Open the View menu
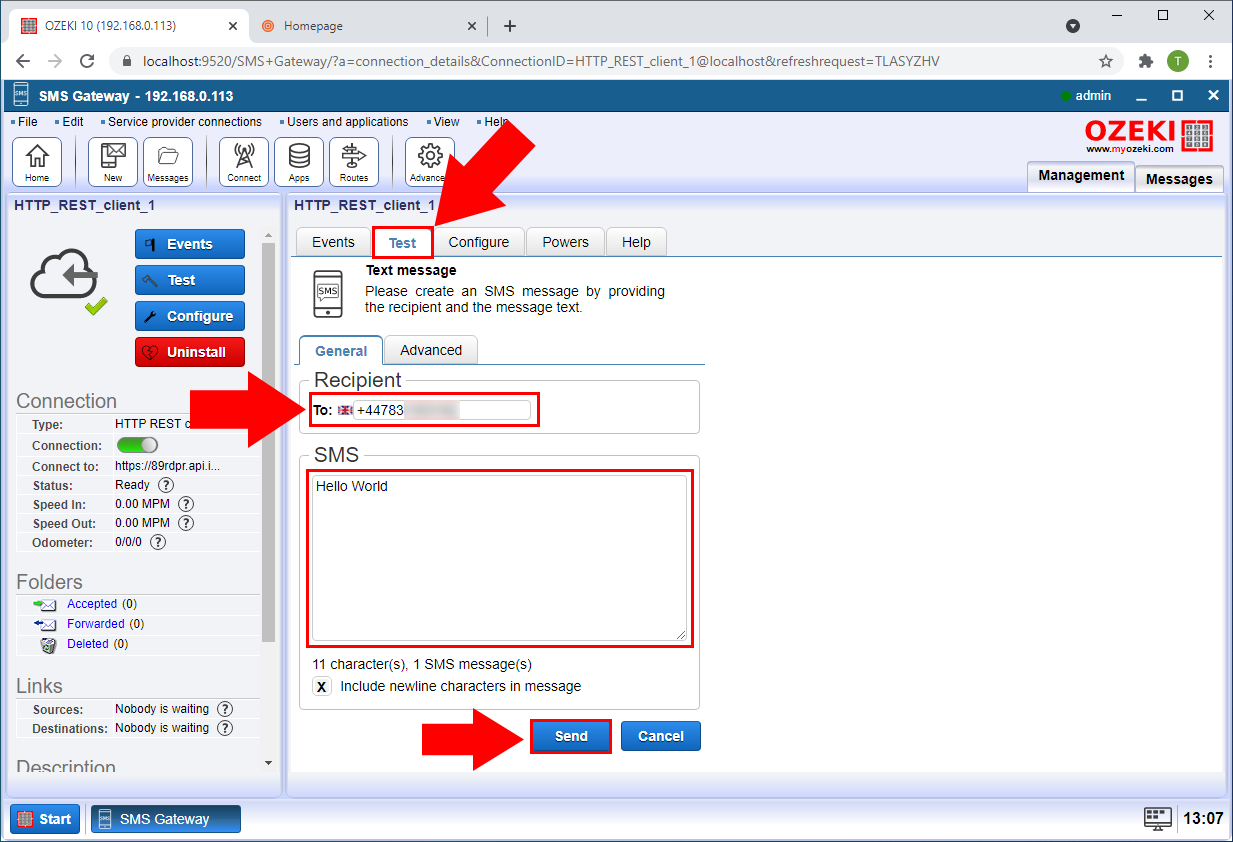Viewport: 1233px width, 842px height. click(446, 122)
